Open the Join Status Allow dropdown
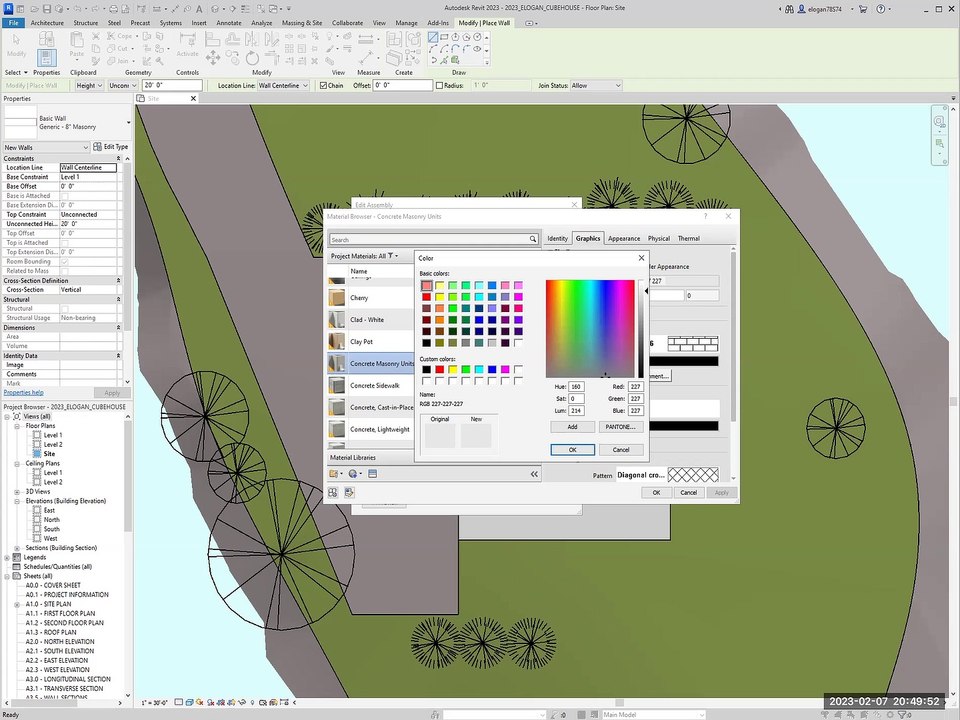Viewport: 960px width, 720px height. pos(596,86)
